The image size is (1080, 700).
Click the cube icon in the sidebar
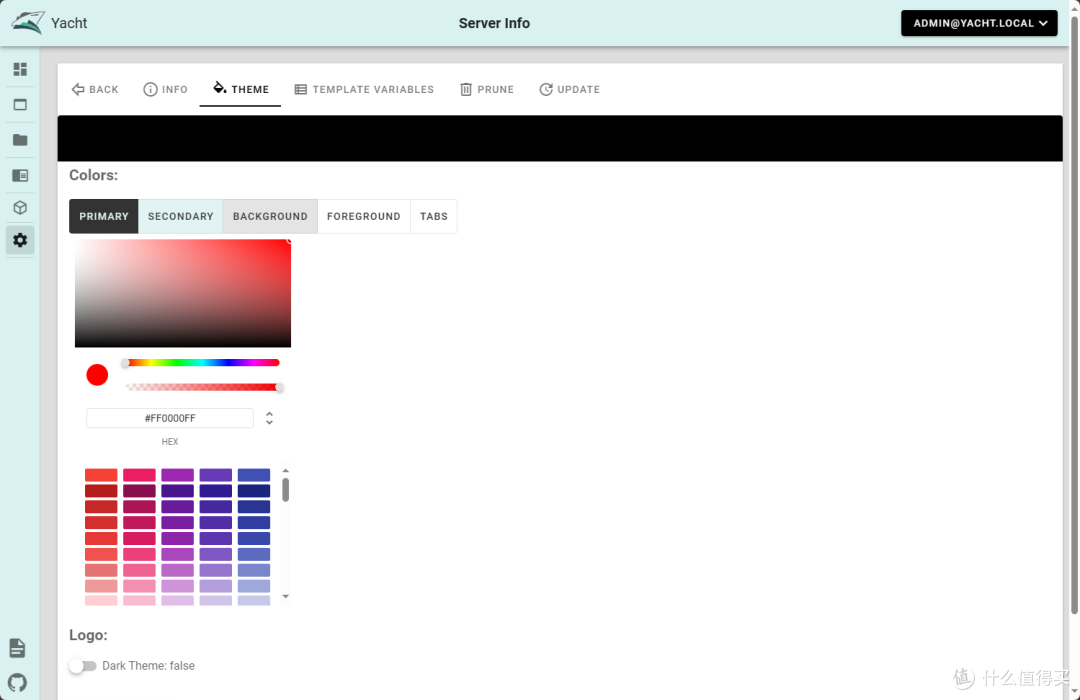click(20, 208)
